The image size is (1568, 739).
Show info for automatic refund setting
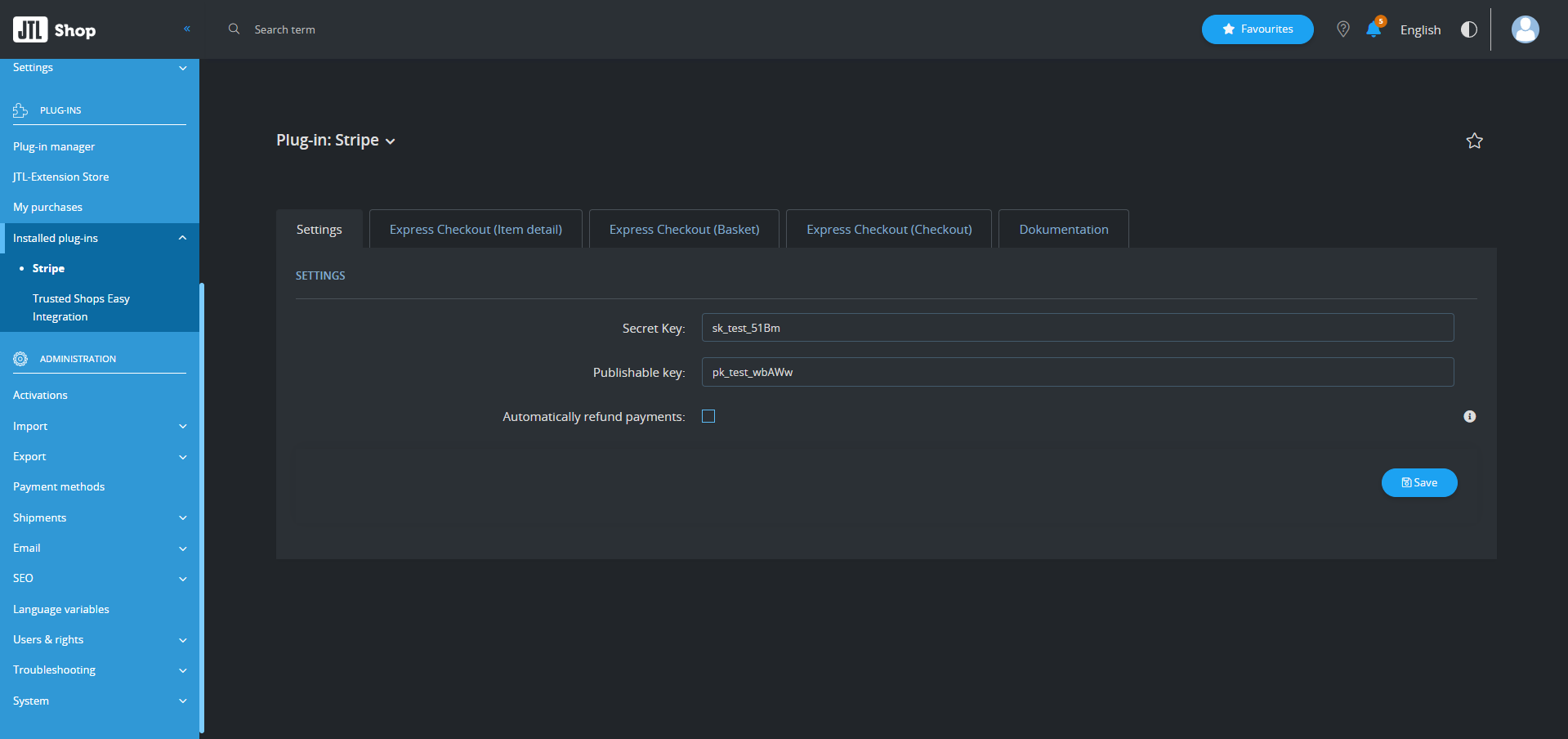(x=1469, y=417)
